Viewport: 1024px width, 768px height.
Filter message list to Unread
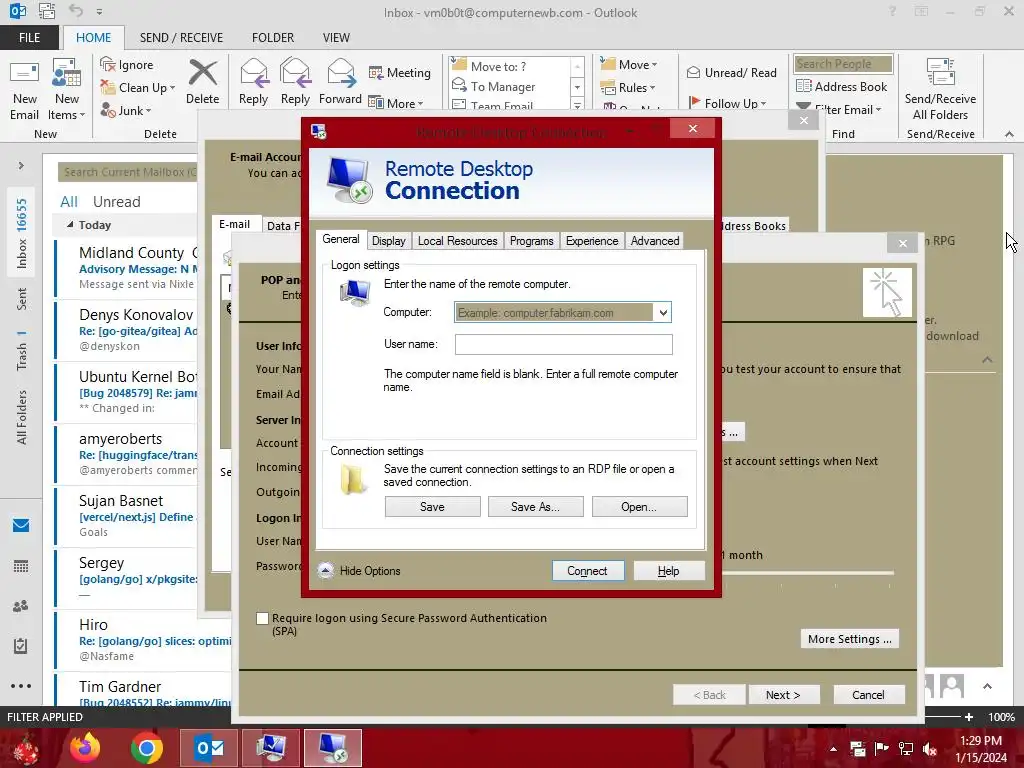(116, 201)
